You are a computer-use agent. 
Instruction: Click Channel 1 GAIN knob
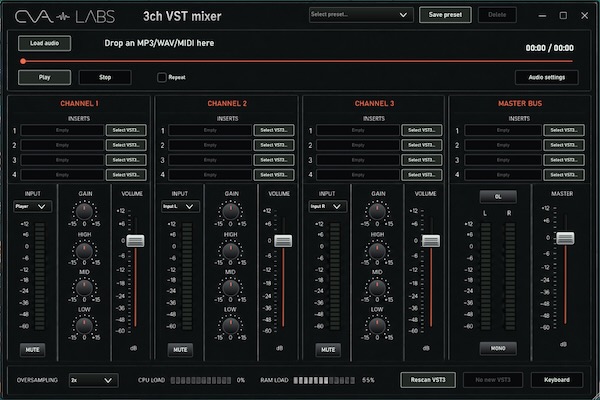click(x=84, y=212)
